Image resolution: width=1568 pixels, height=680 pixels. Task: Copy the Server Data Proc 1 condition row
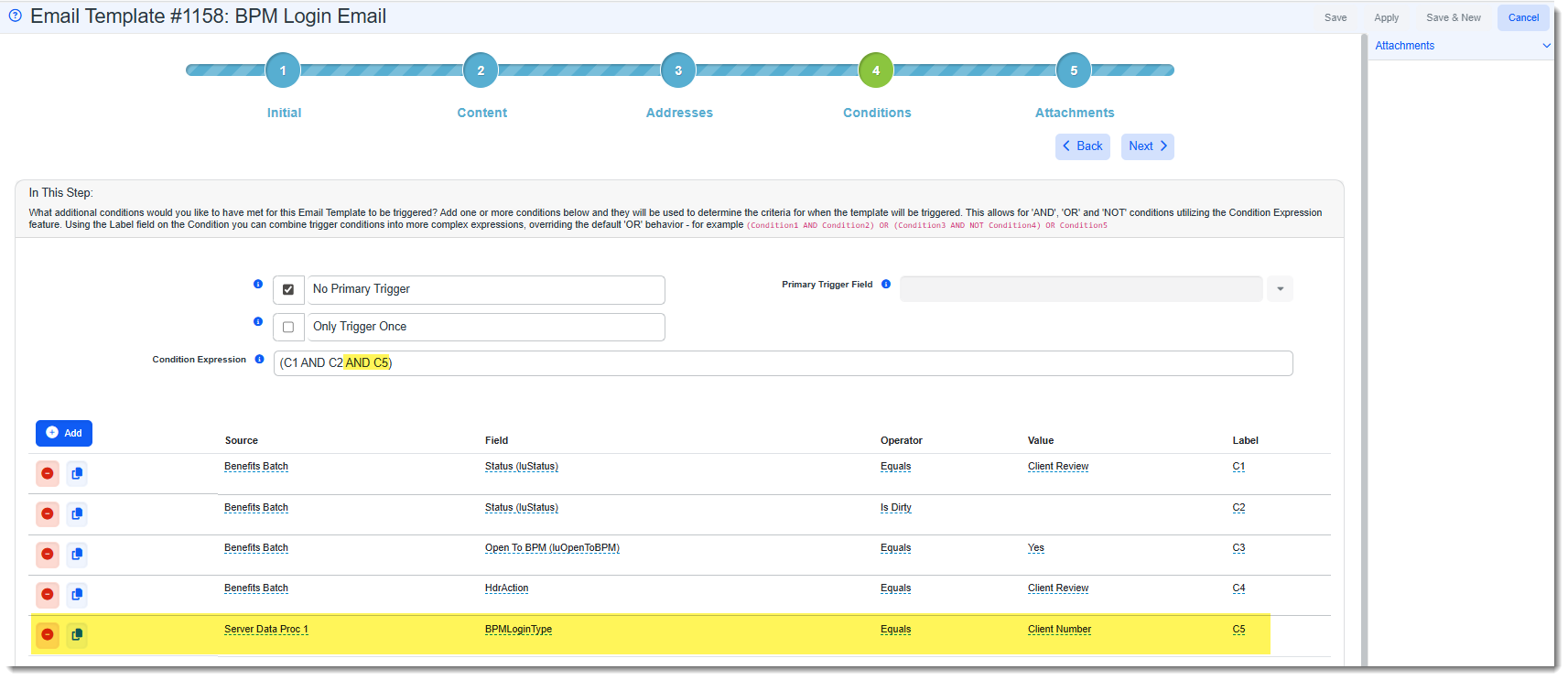[77, 634]
